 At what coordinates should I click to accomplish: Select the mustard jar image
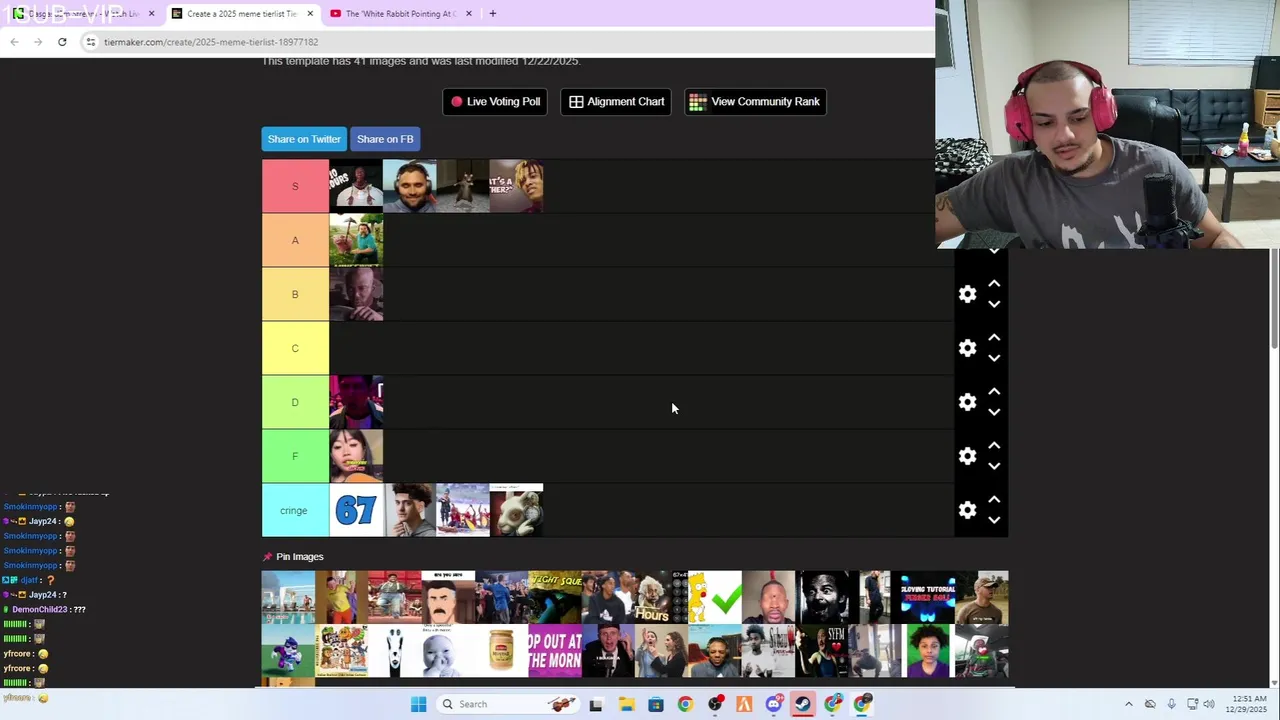501,651
